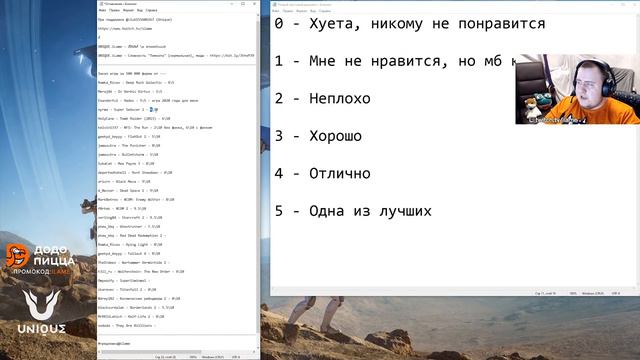Click the line '0 - Хуета, никому не понравится'
The image size is (640, 360).
pyautogui.click(x=410, y=24)
